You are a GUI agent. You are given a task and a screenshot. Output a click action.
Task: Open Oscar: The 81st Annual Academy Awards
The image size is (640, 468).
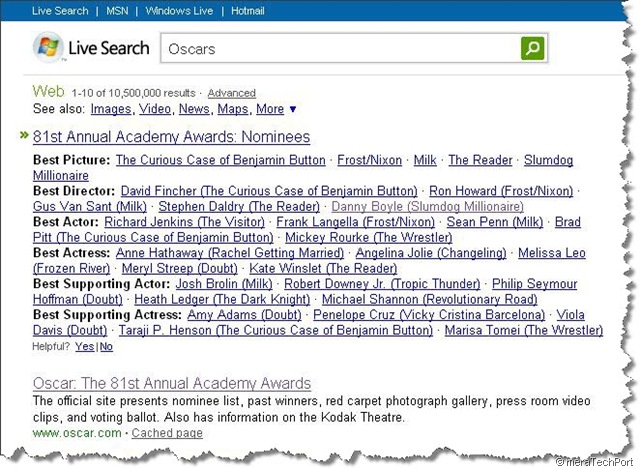tap(172, 384)
